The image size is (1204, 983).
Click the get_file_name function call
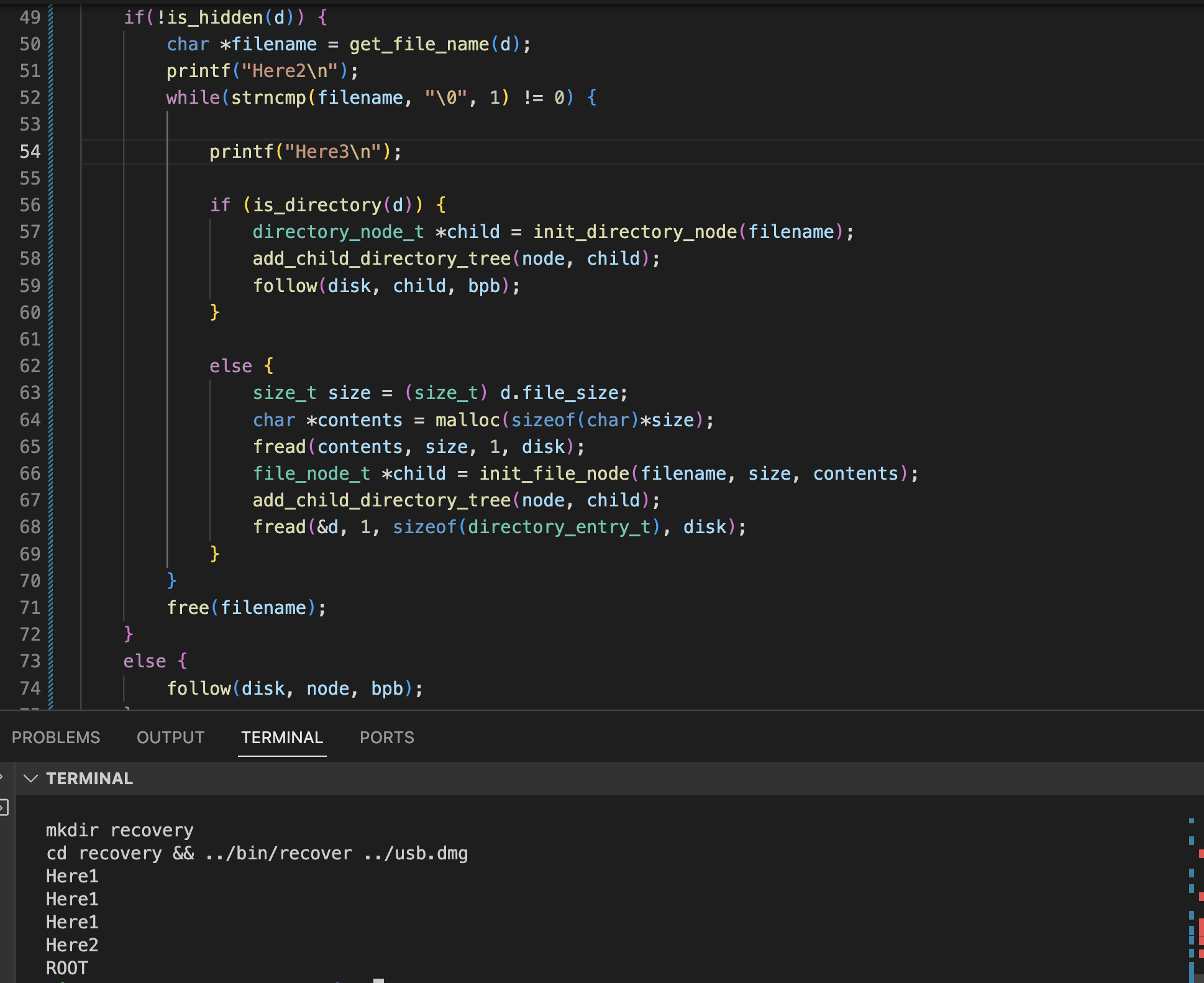(419, 44)
